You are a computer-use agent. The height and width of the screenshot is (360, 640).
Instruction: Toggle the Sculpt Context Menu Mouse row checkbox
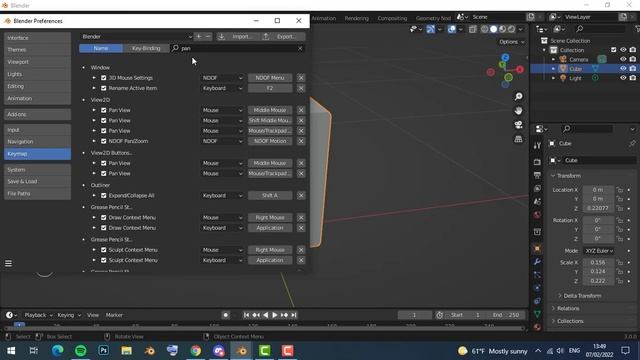104,250
